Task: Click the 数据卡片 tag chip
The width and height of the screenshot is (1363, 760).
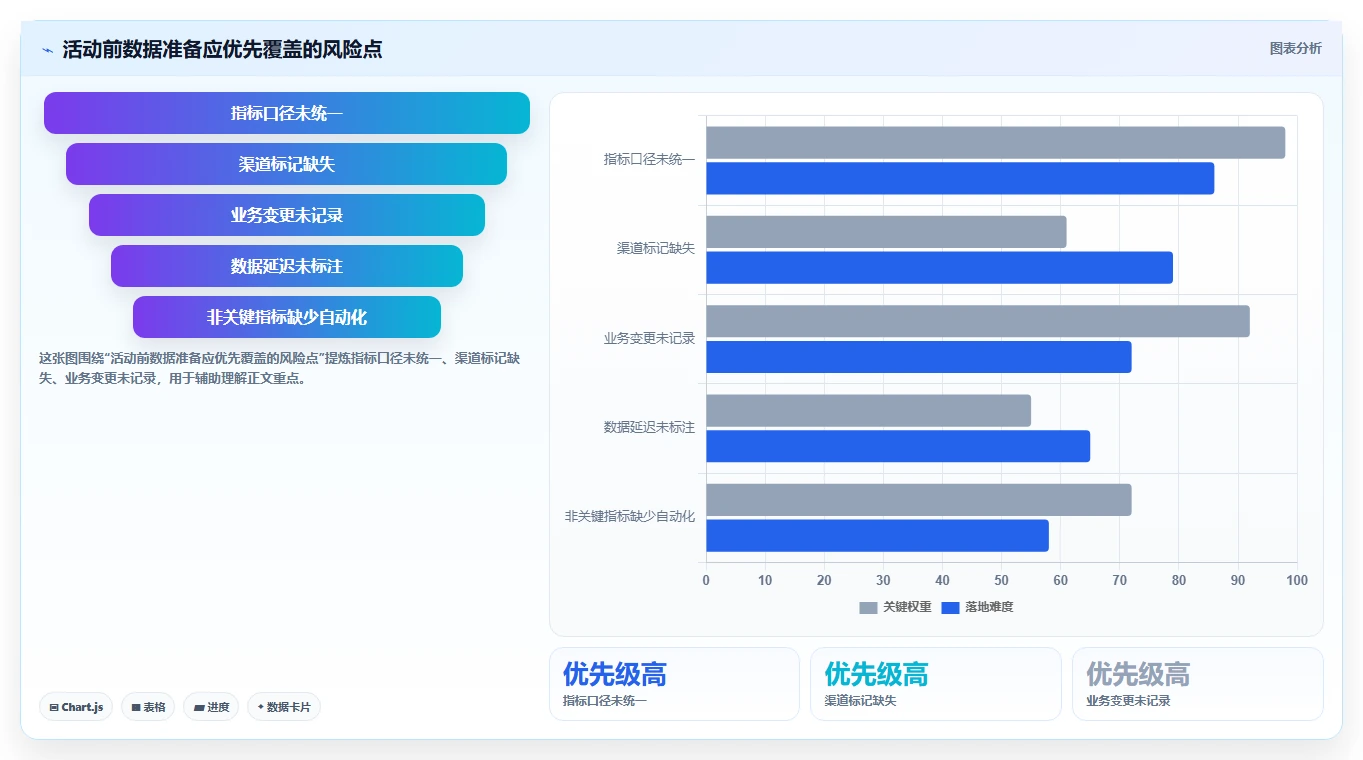Action: click(284, 707)
